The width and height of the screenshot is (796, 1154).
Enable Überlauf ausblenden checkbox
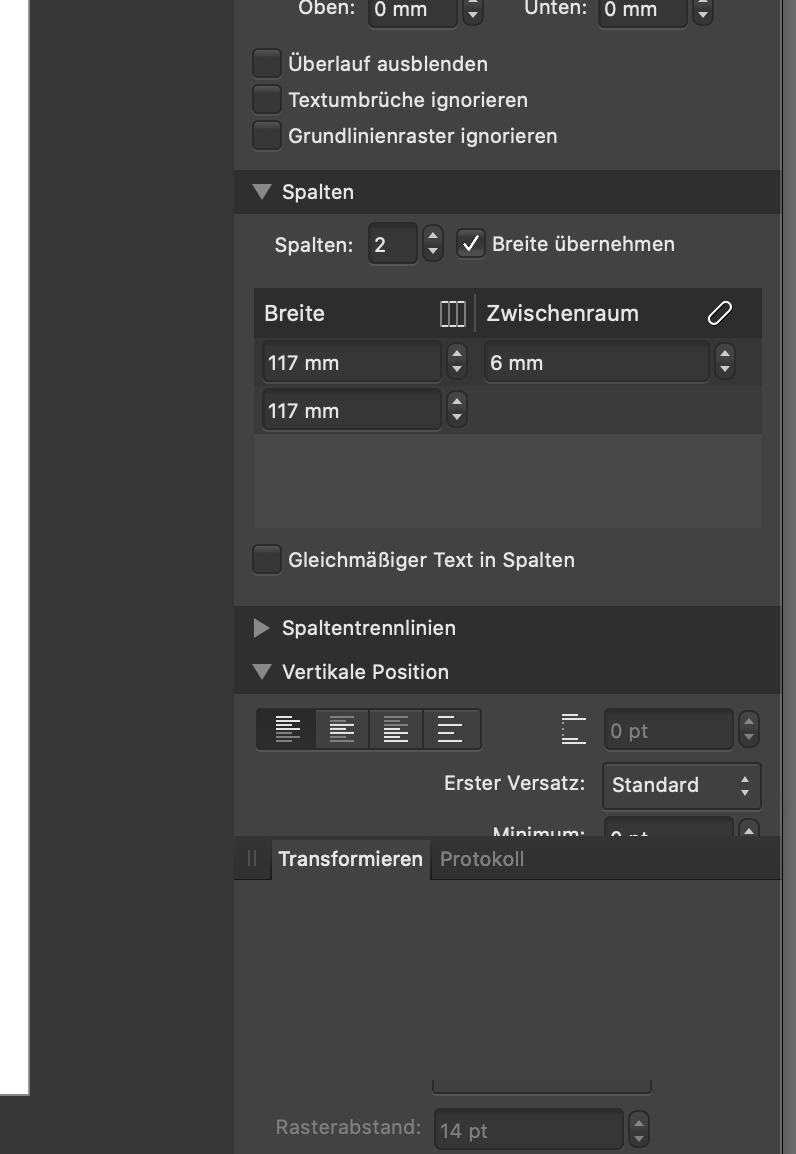267,64
